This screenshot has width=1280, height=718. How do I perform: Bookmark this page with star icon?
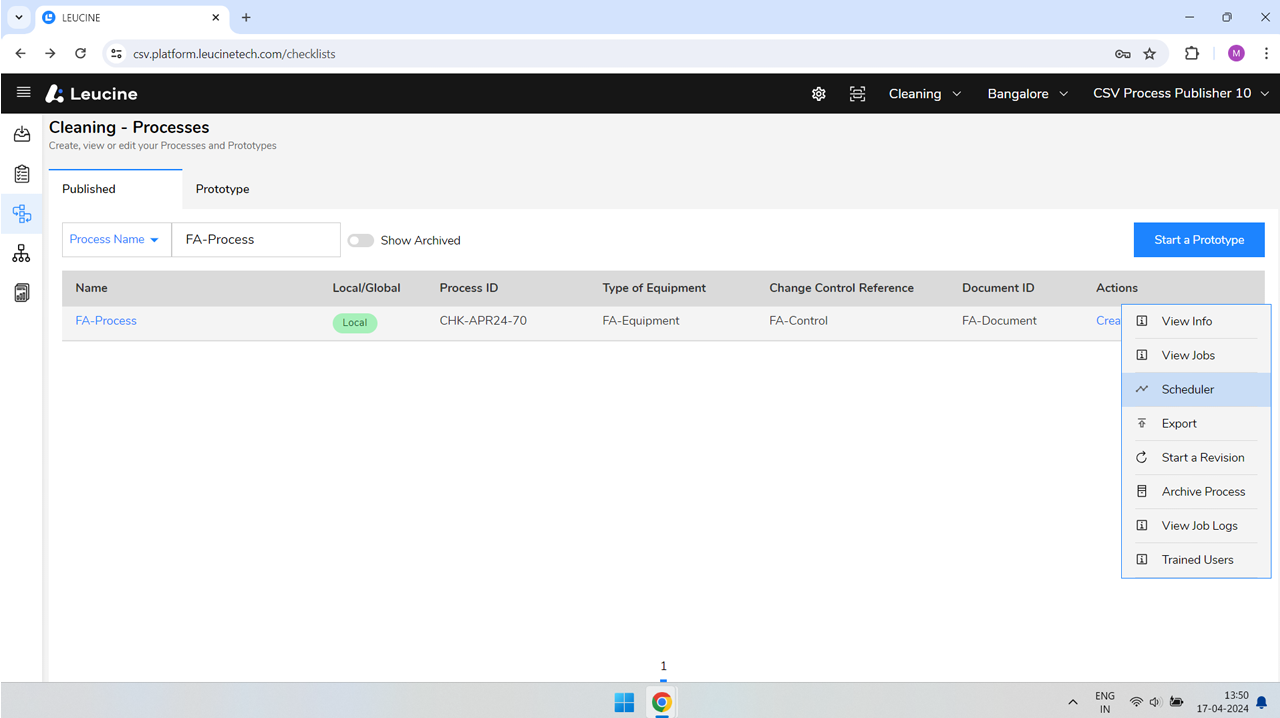pyautogui.click(x=1150, y=54)
